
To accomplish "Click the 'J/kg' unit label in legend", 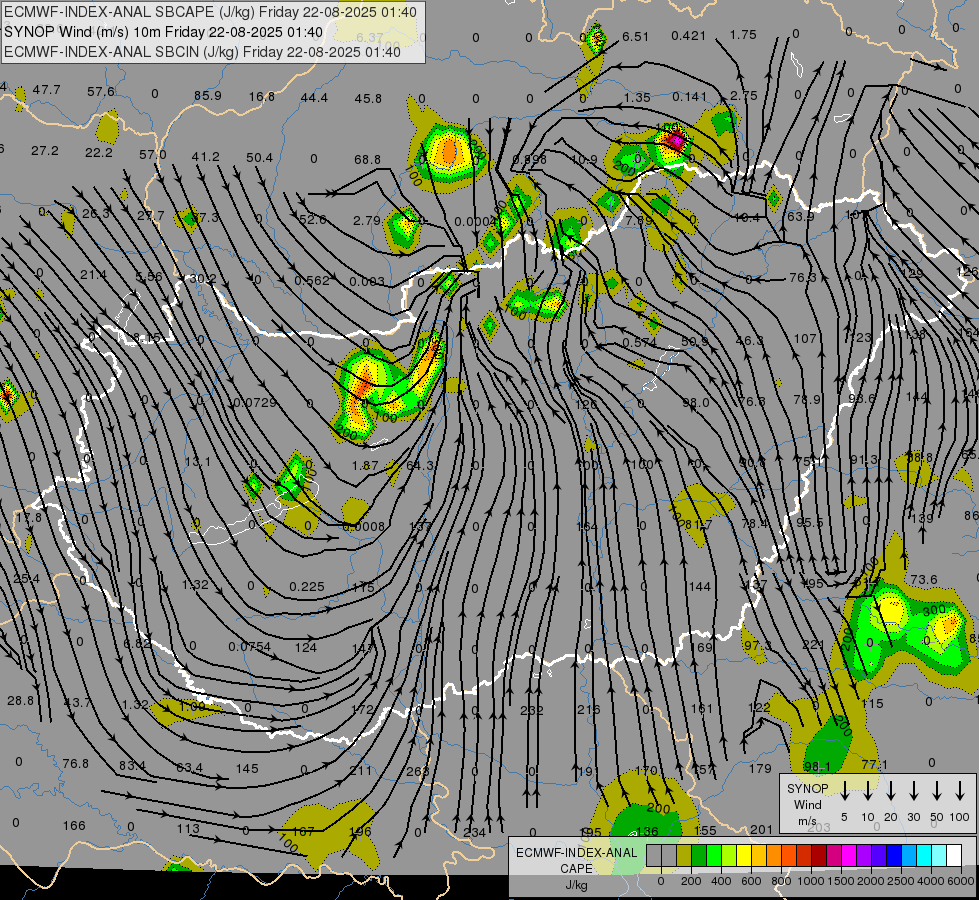I will coord(576,885).
